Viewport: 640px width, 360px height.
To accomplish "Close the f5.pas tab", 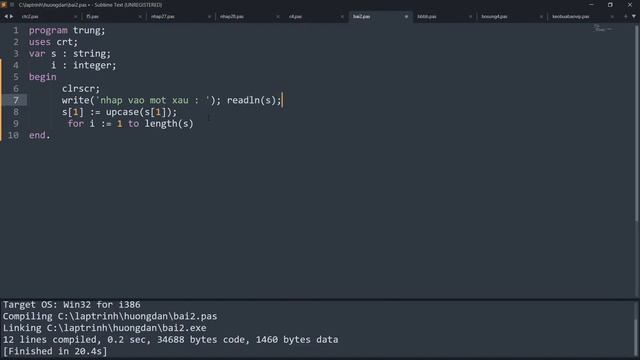I will point(140,17).
